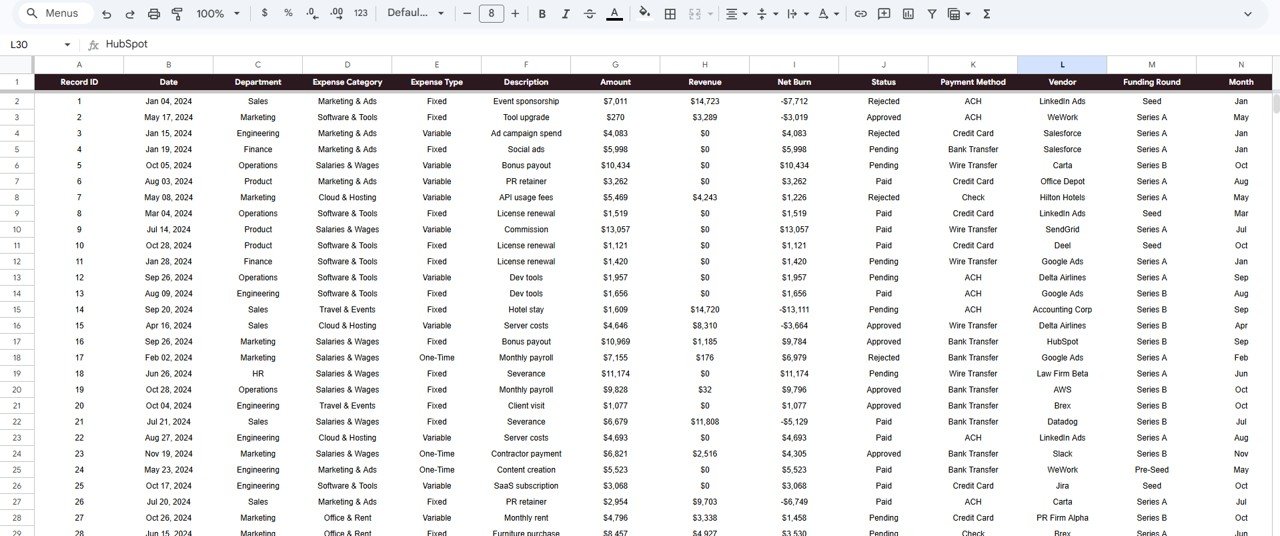Select the Payment Method header cell
1280x536 pixels.
point(973,82)
